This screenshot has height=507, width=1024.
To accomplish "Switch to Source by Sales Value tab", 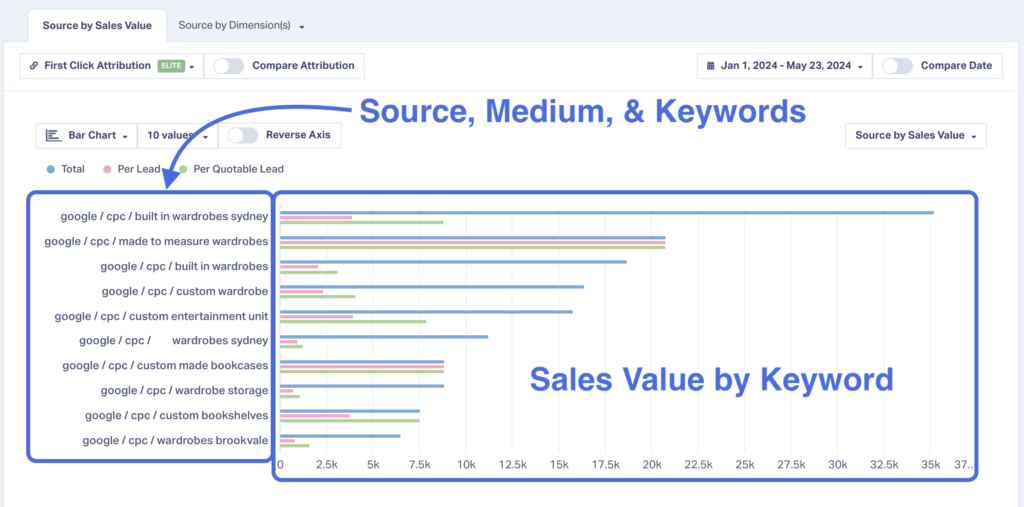I will click(x=97, y=25).
